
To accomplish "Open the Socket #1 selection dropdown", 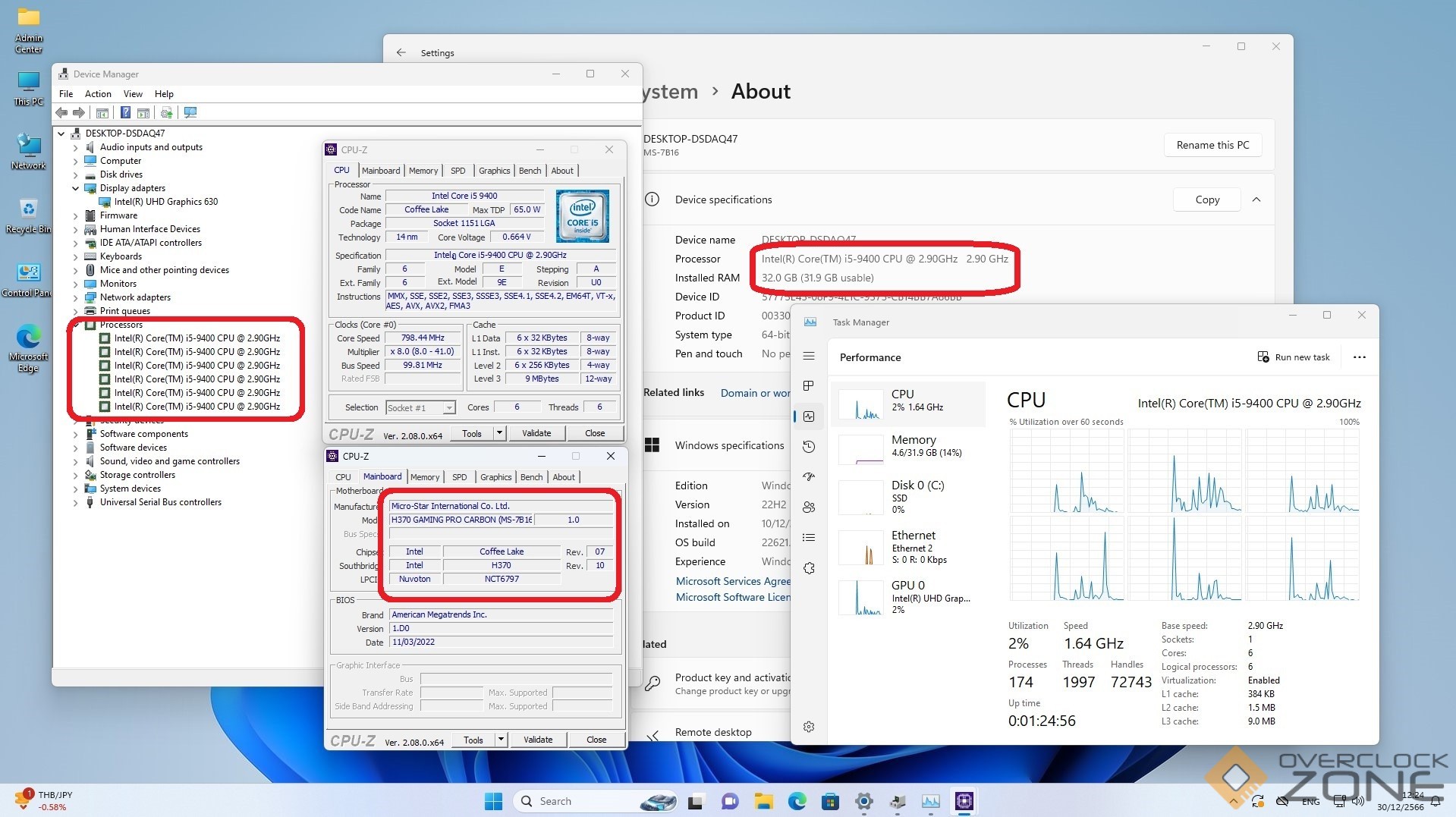I will [x=421, y=408].
